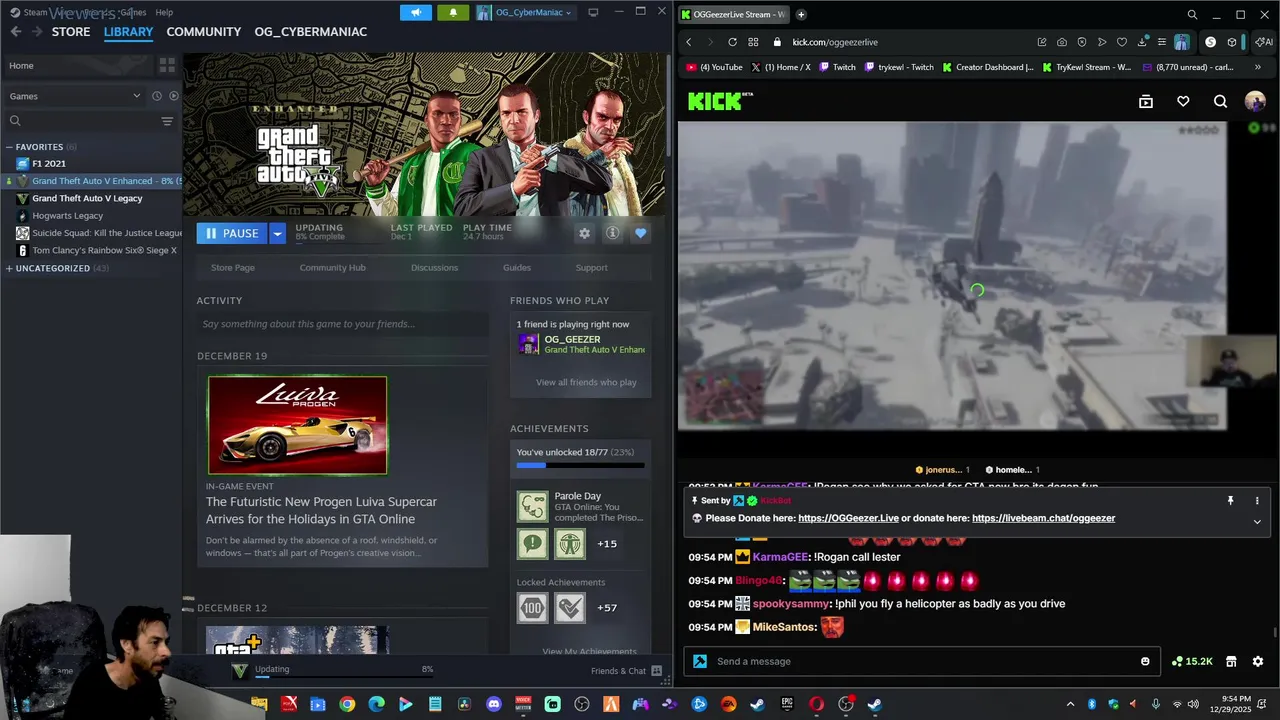View all friends who play
Viewport: 1280px width, 720px height.
pyautogui.click(x=586, y=382)
